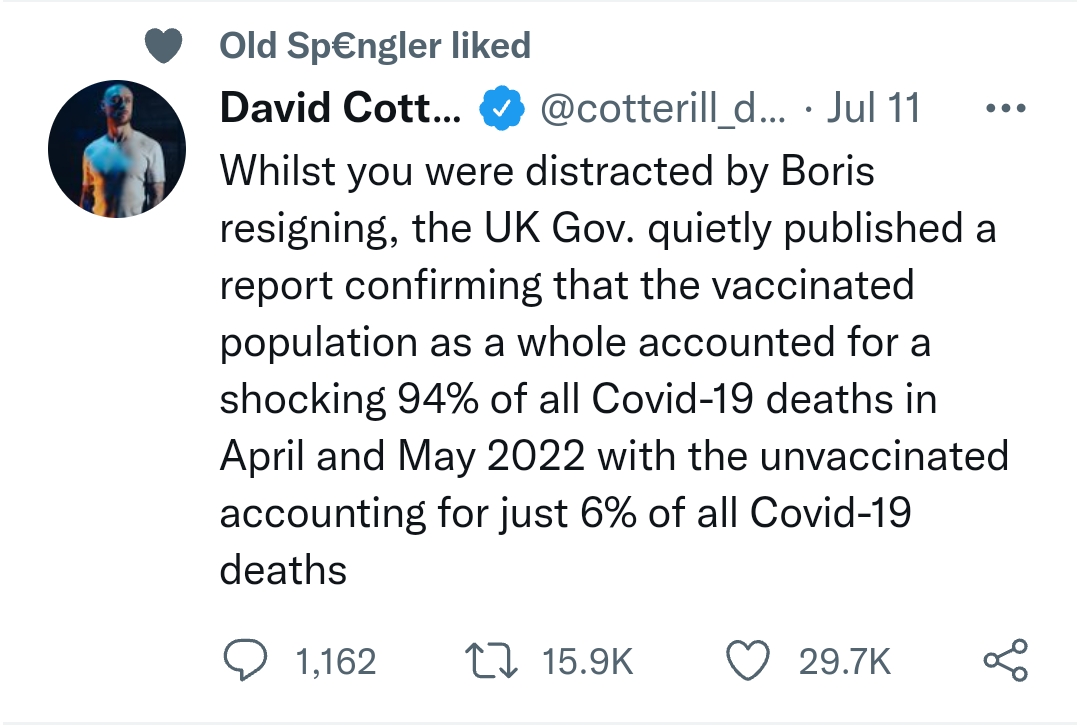Click 'April and May 2022' in tweet text
The image size is (1080, 727).
403,457
